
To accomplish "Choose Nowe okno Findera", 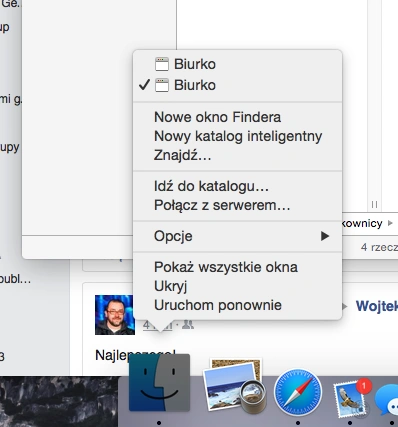I will click(237, 117).
